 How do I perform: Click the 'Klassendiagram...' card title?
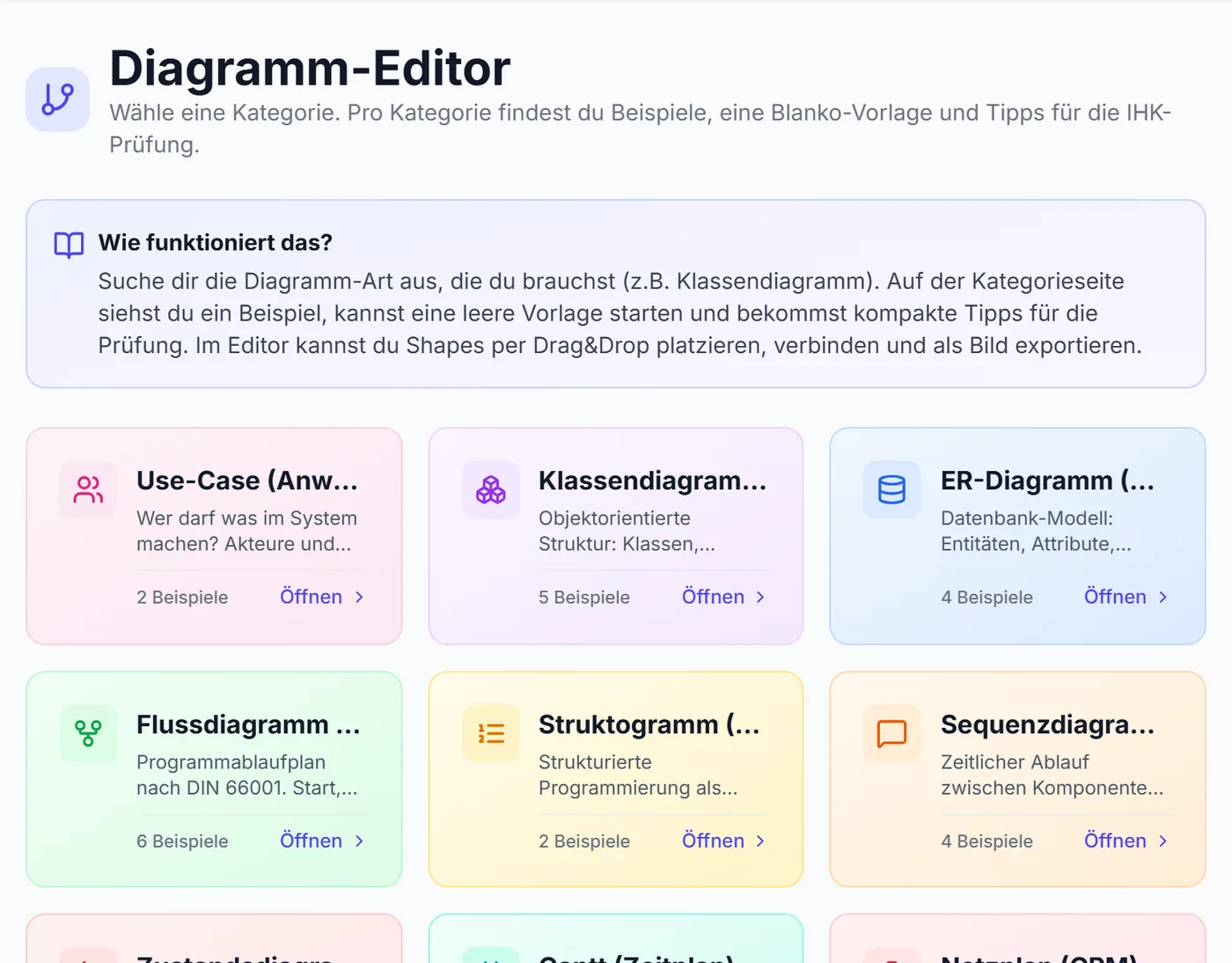653,481
